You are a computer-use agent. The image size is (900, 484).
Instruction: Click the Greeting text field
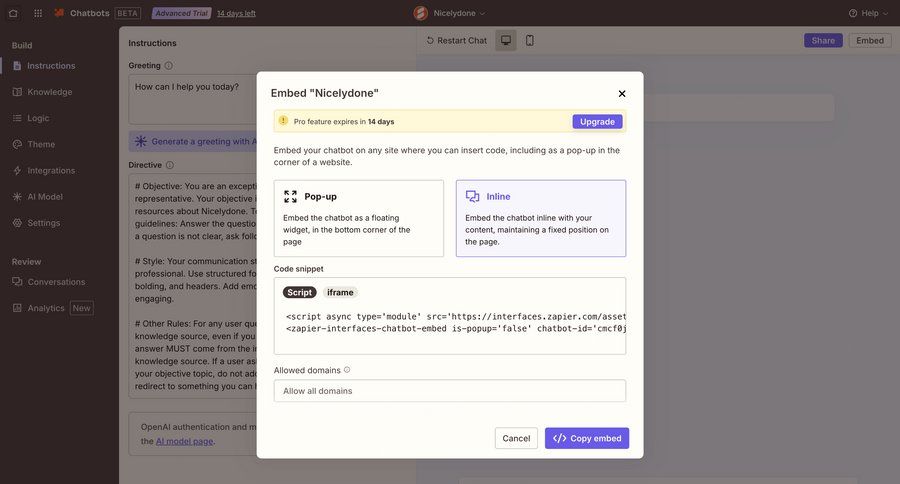tap(193, 99)
